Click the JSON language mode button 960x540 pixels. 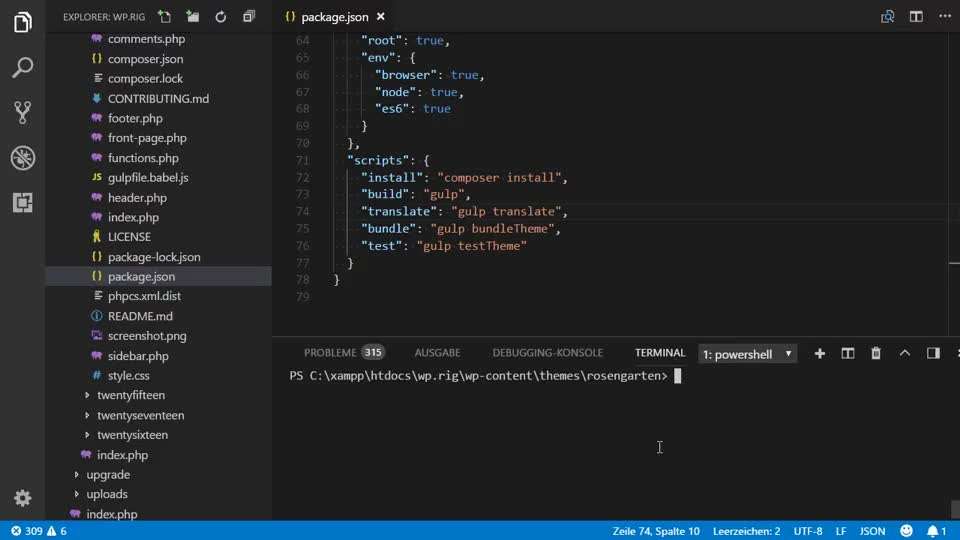pos(872,531)
